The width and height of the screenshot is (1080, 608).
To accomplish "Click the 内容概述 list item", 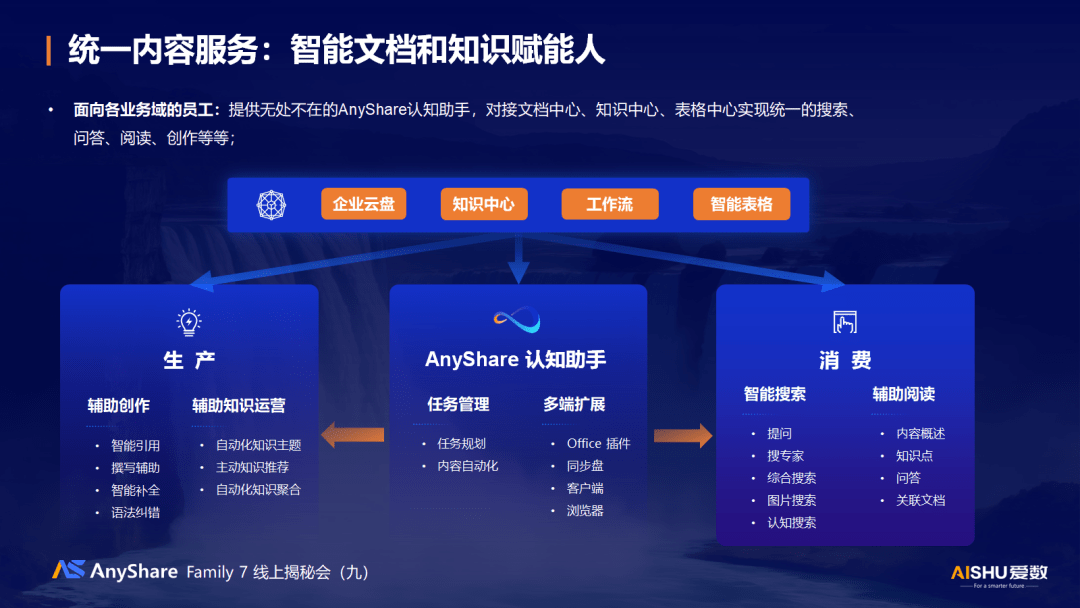I will click(x=921, y=433).
